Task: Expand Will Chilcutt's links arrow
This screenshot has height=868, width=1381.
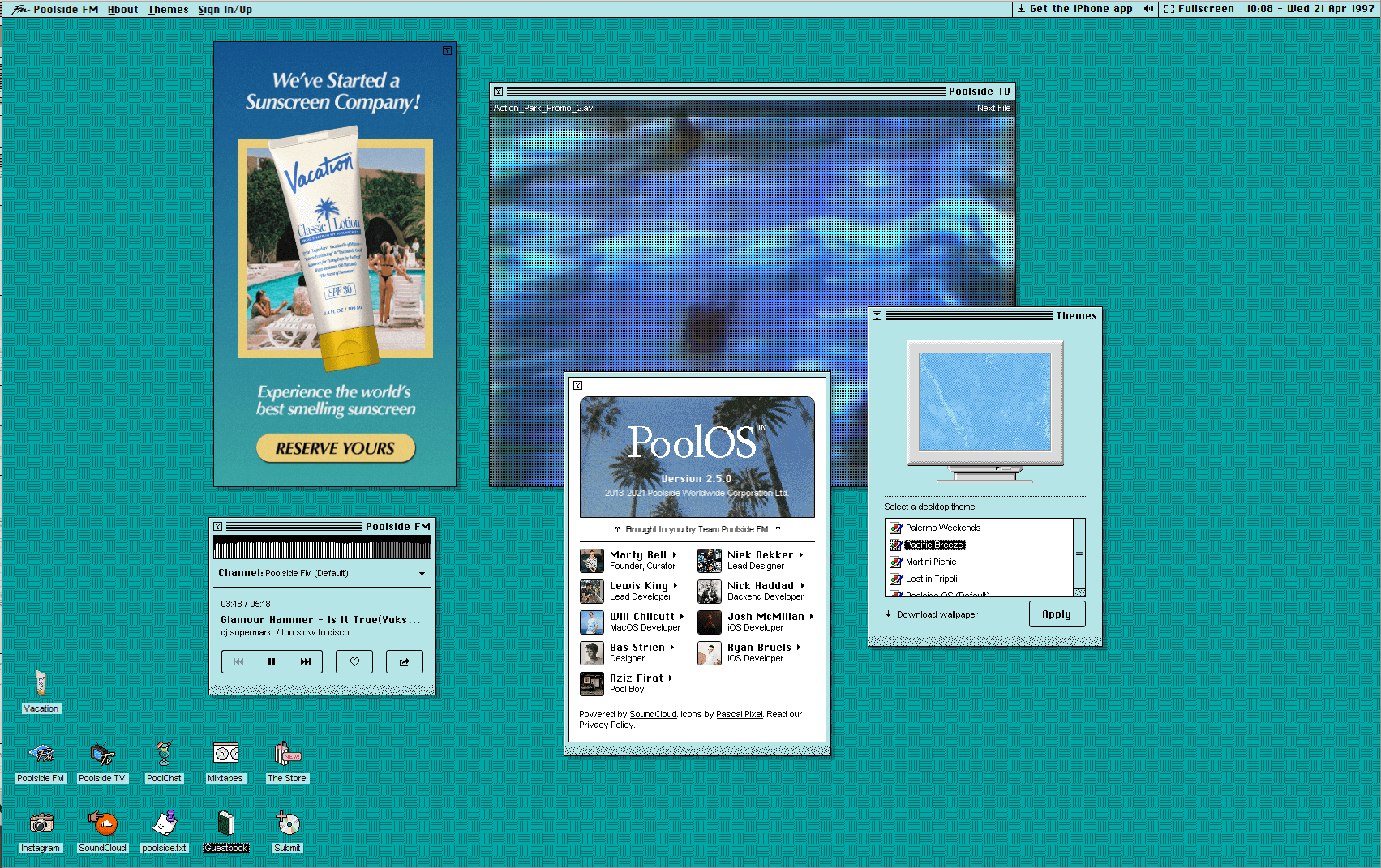Action: point(682,617)
